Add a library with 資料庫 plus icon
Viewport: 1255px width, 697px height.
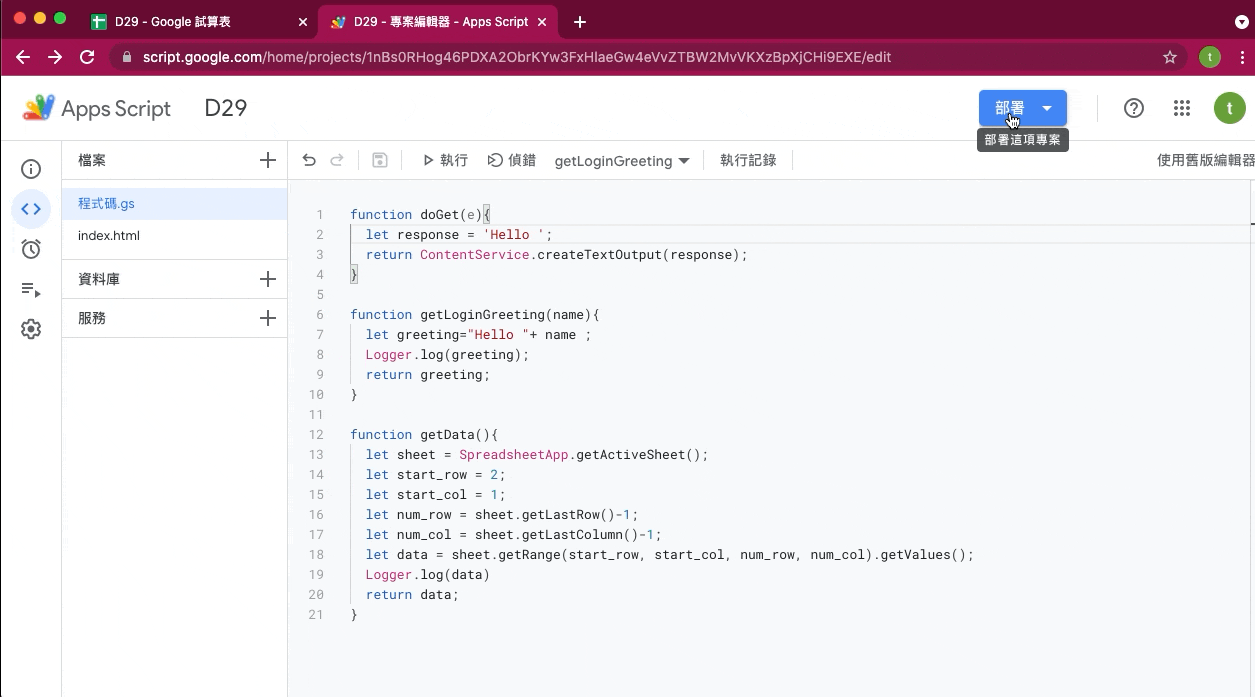pyautogui.click(x=267, y=279)
